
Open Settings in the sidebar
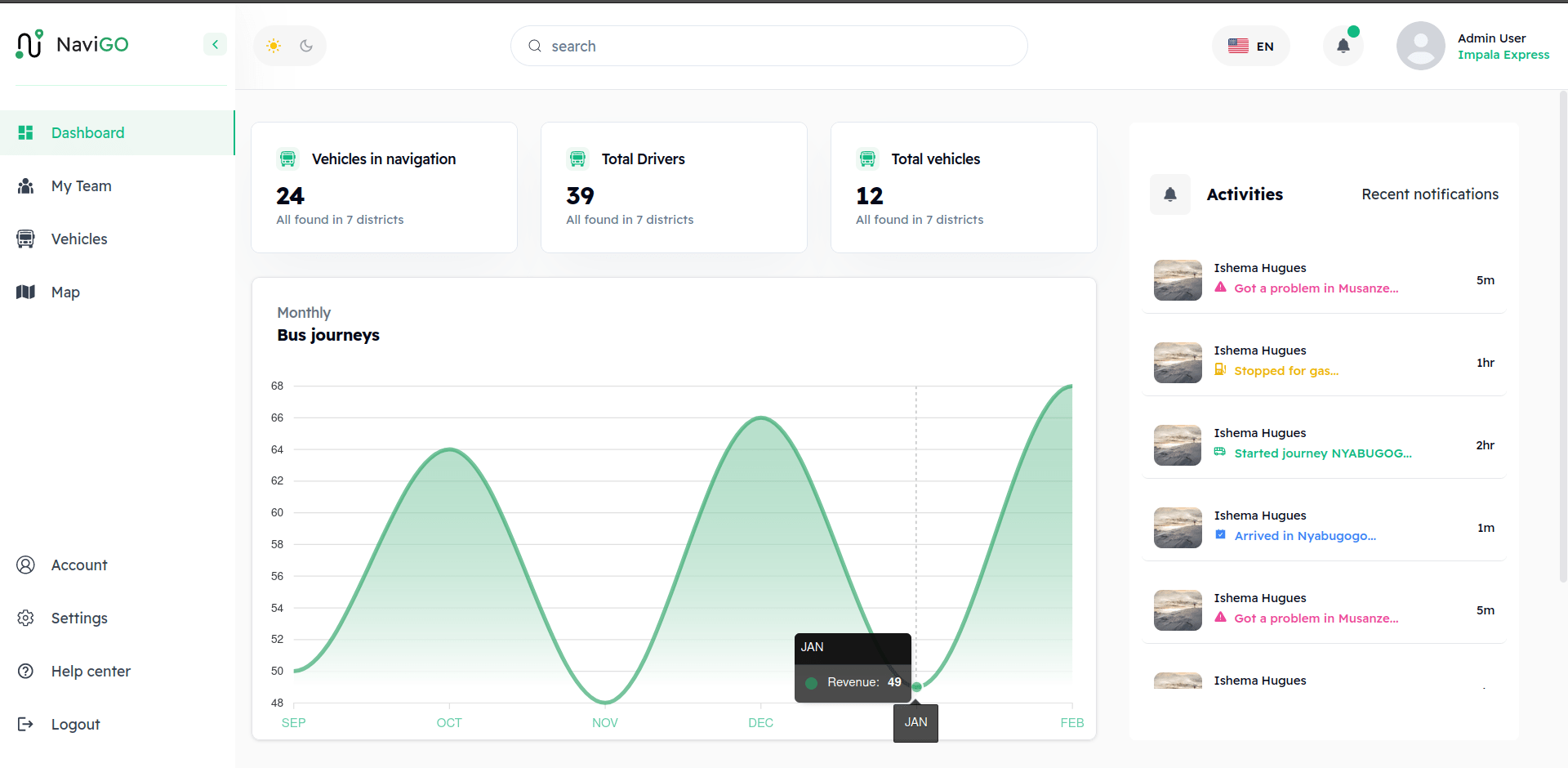coord(117,618)
